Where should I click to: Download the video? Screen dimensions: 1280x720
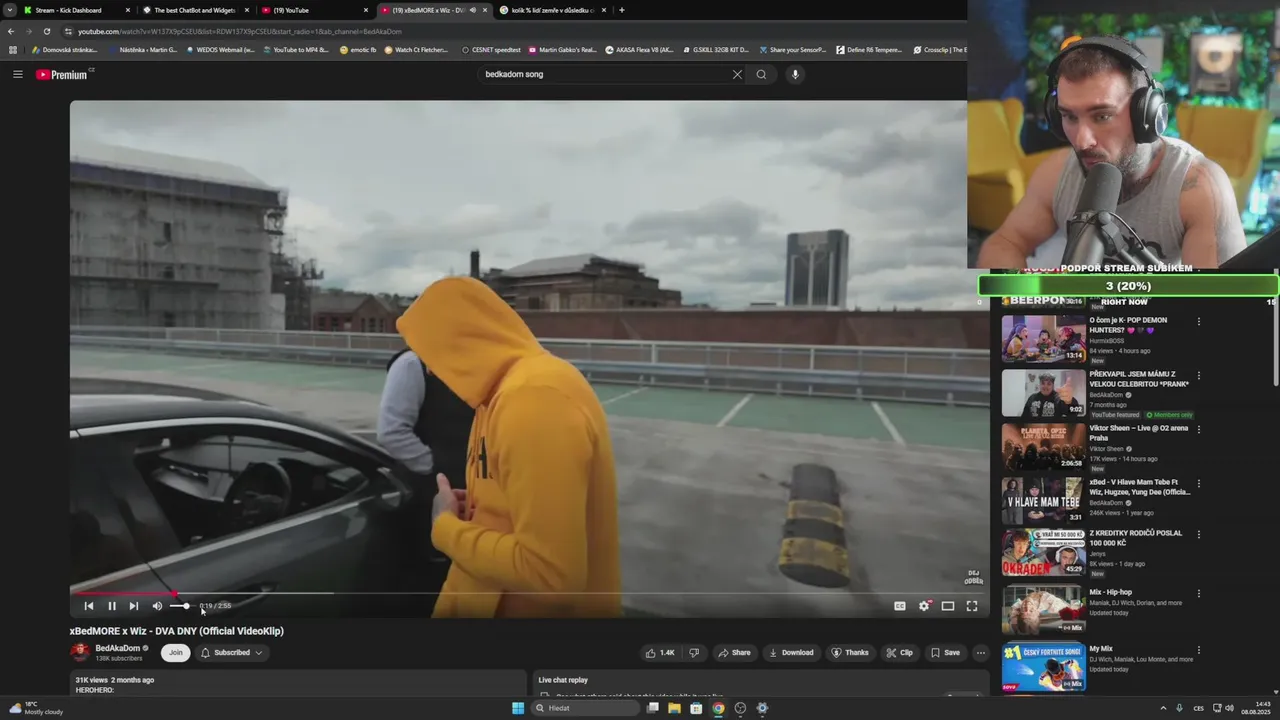pos(790,652)
